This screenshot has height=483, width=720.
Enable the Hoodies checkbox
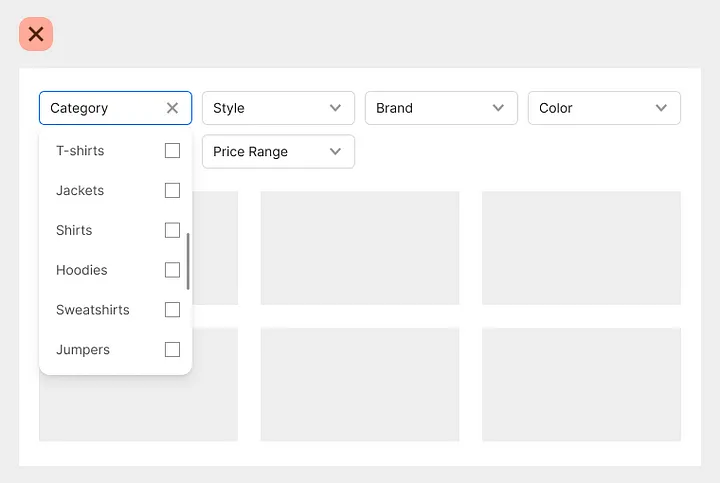[172, 270]
